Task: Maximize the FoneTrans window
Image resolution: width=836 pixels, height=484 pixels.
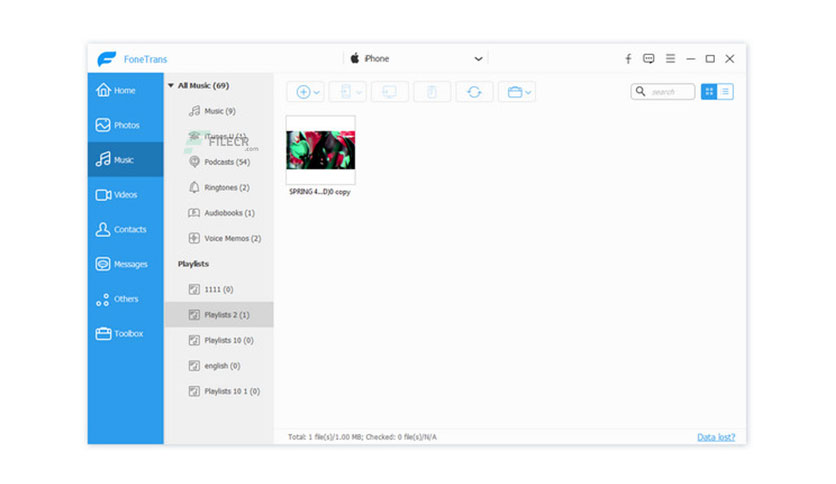Action: point(710,59)
